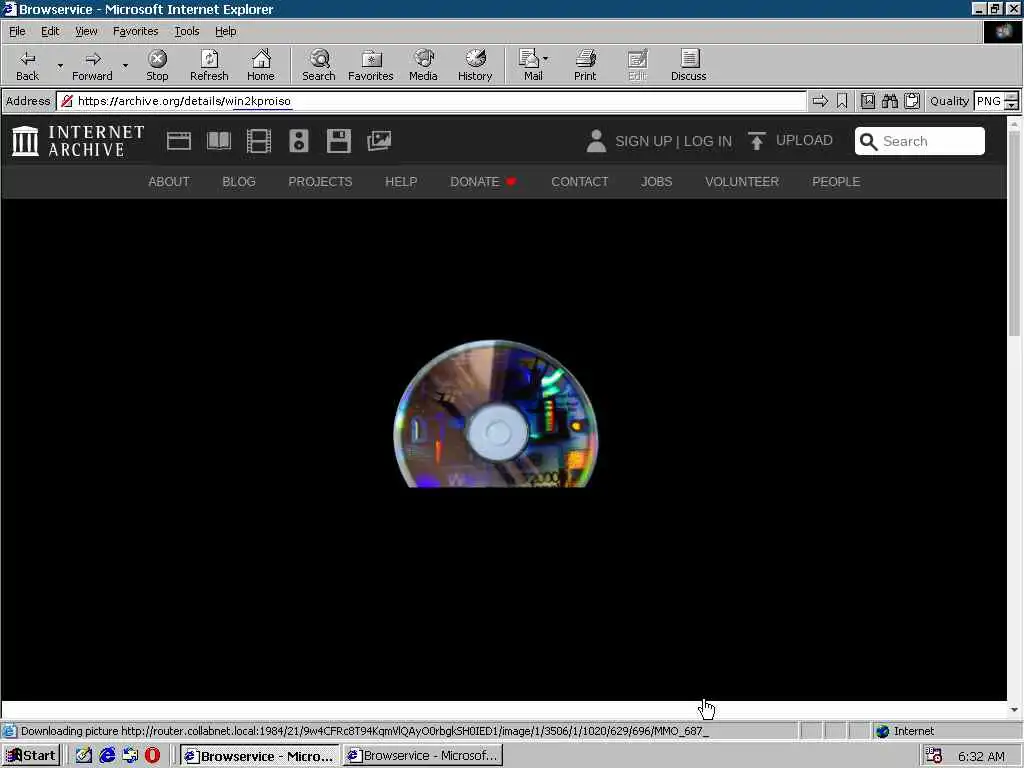This screenshot has width=1024, height=768.
Task: Click the Go arrow beside the address bar
Action: pos(820,101)
